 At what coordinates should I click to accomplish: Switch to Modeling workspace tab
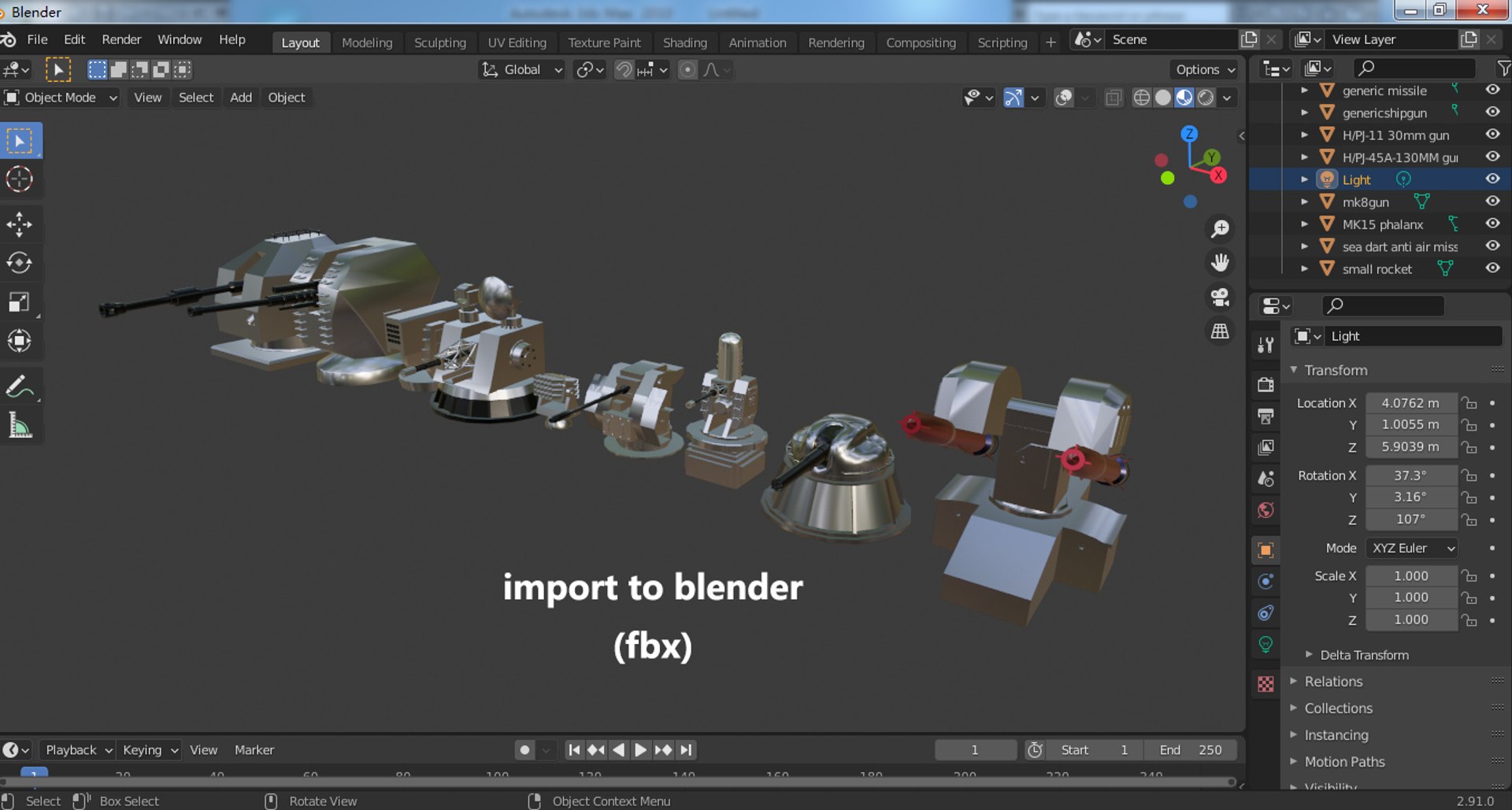[367, 43]
